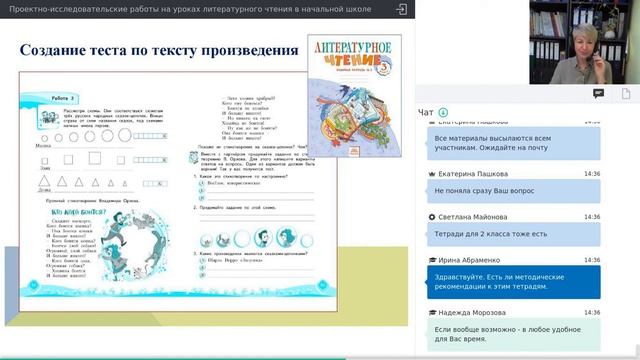Click graduation cap icon beside Ирина Абраменко
The height and width of the screenshot is (360, 640).
tap(432, 260)
